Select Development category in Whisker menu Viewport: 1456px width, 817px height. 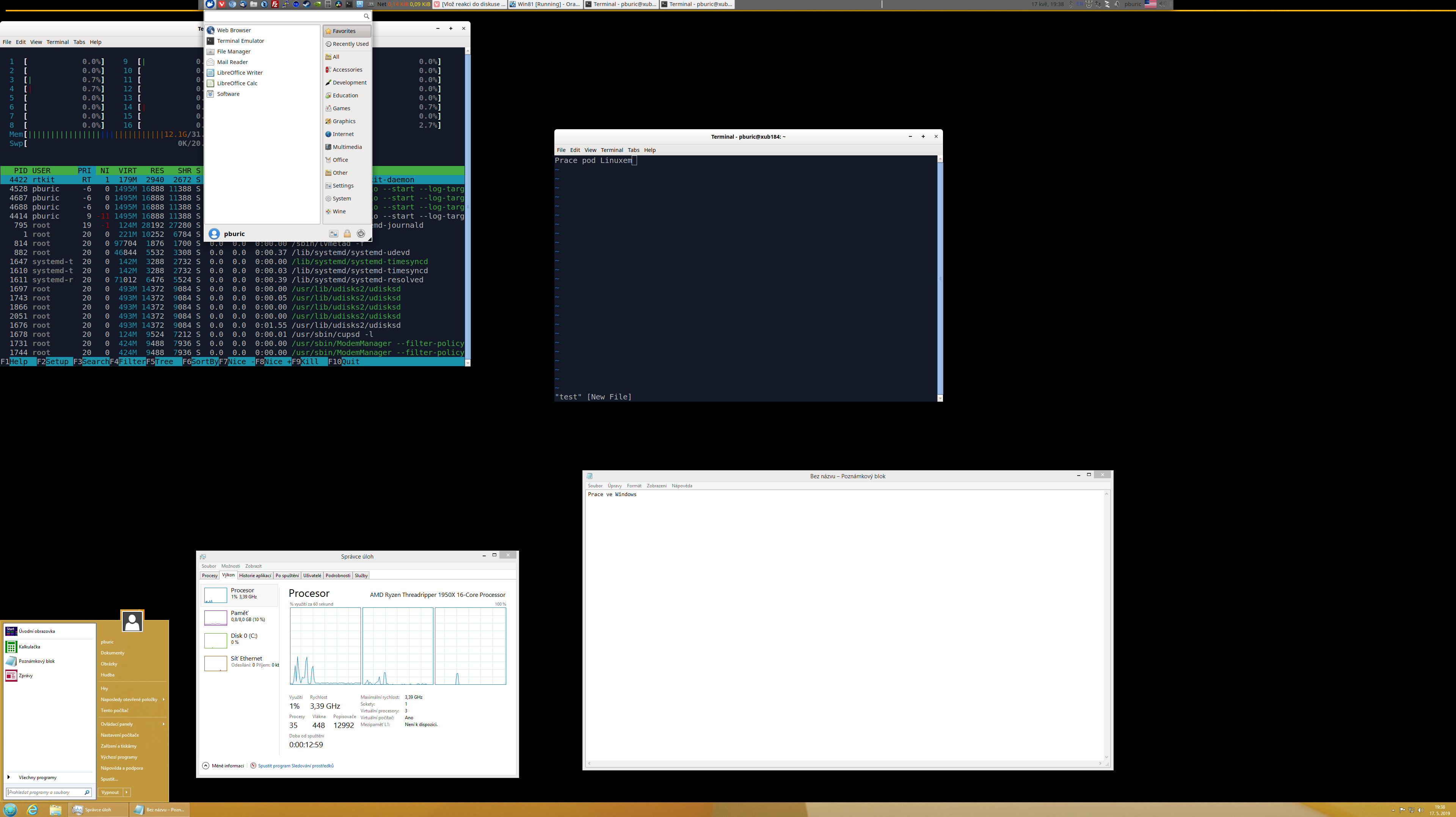point(347,83)
